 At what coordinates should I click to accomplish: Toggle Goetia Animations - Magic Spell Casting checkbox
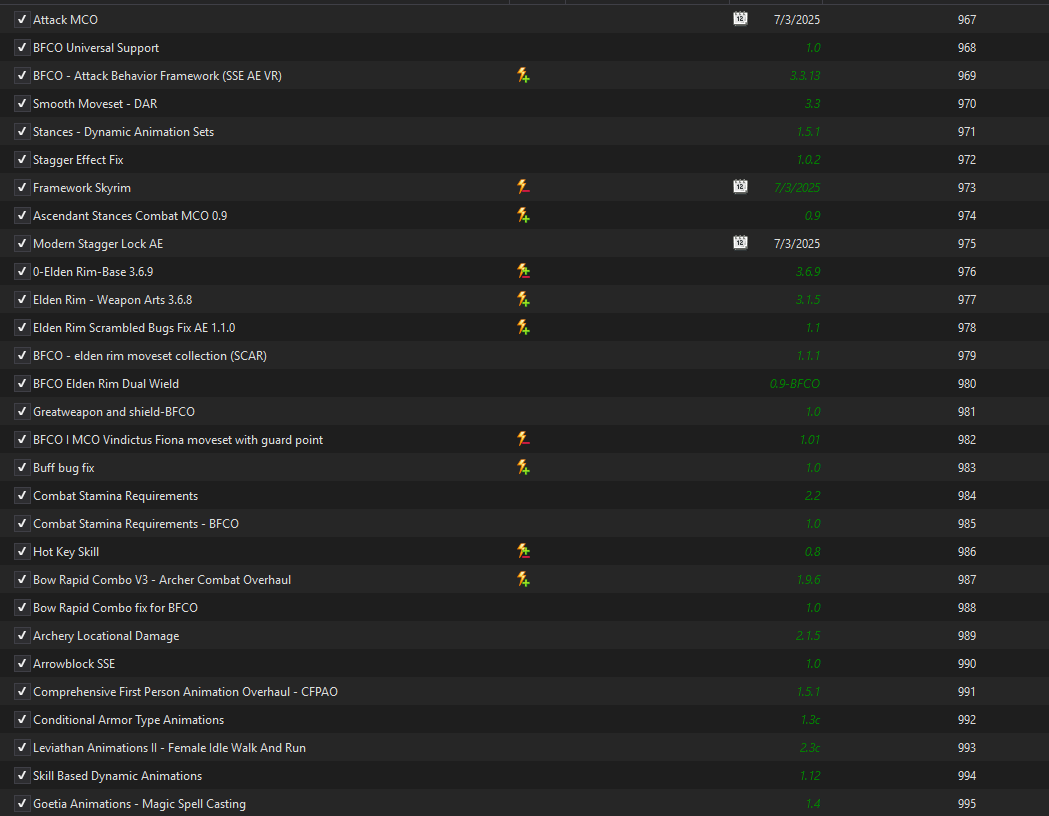coord(22,804)
